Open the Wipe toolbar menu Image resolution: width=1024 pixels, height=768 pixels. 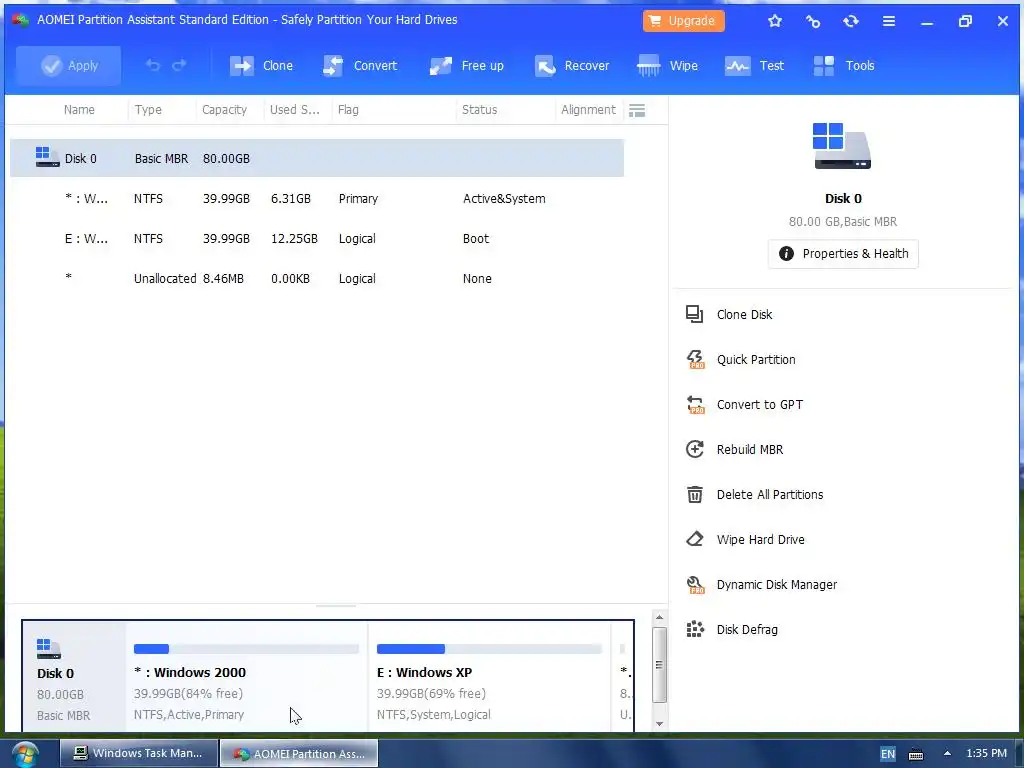point(667,65)
